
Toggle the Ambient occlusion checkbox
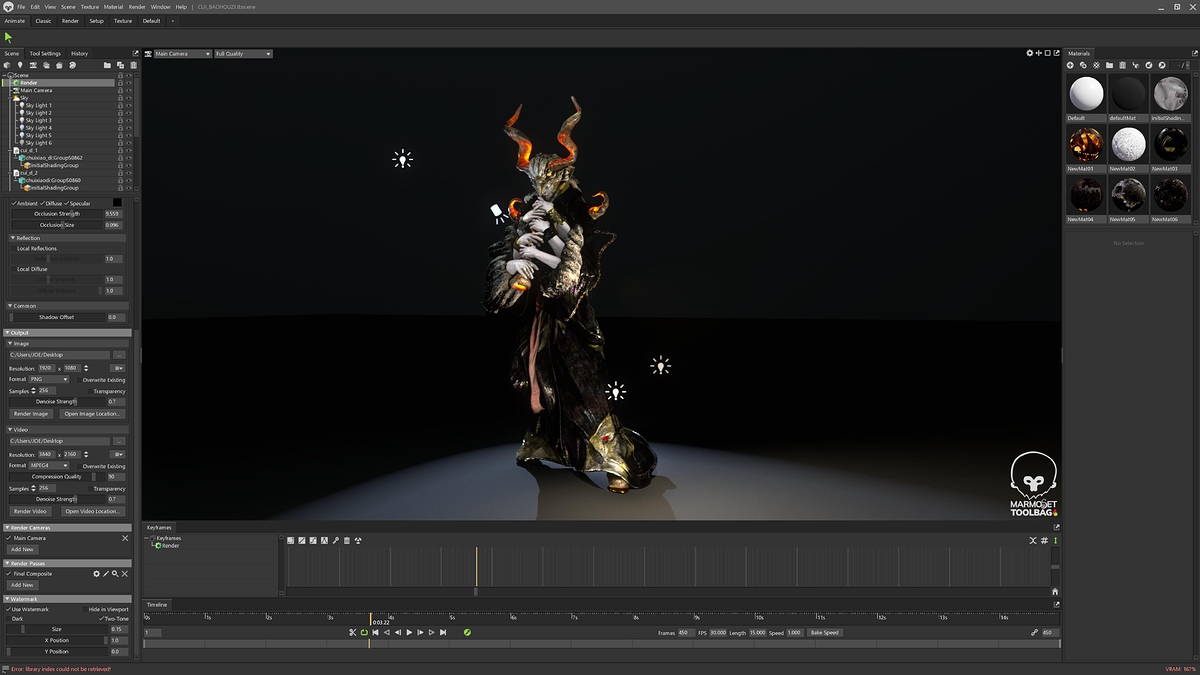pyautogui.click(x=14, y=203)
